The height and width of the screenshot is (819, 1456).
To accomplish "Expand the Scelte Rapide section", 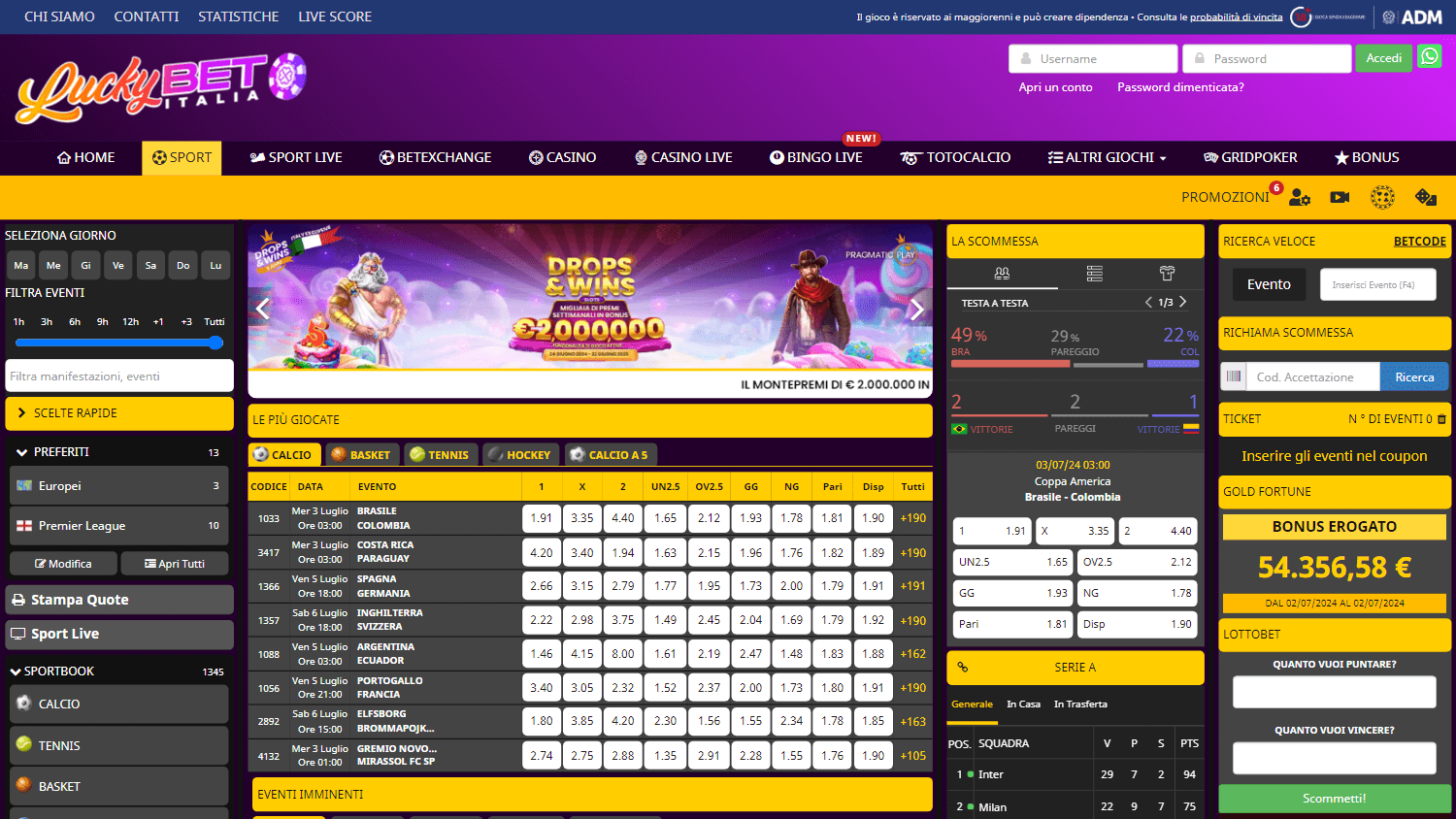I will [x=119, y=413].
